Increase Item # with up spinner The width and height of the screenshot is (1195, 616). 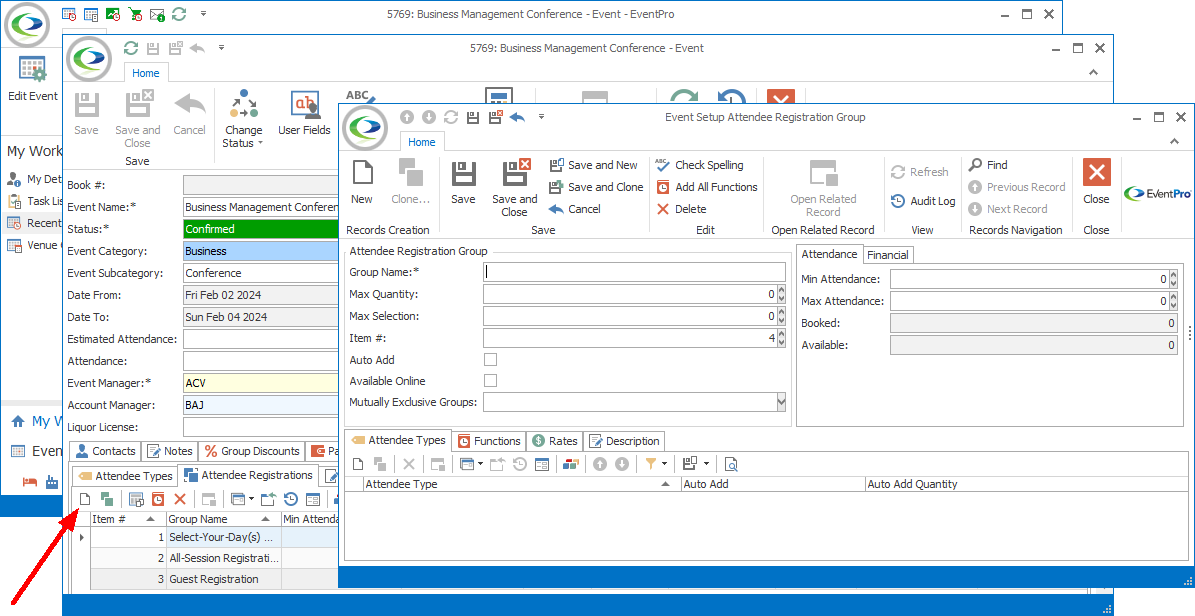781,334
